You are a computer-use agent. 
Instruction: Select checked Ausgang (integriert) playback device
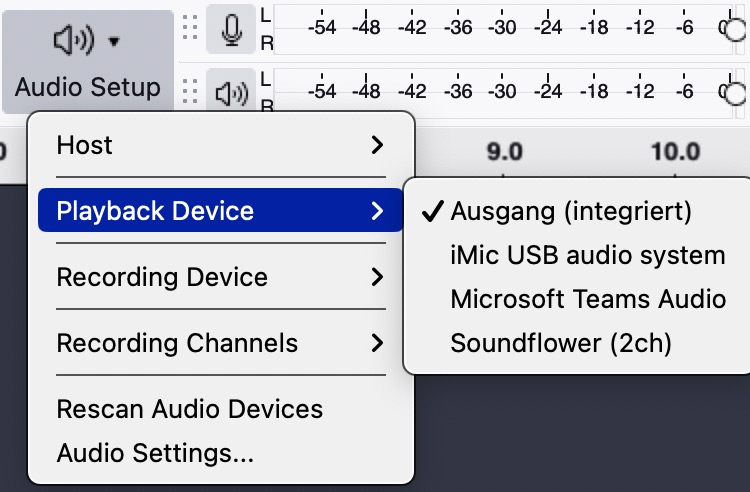click(570, 211)
